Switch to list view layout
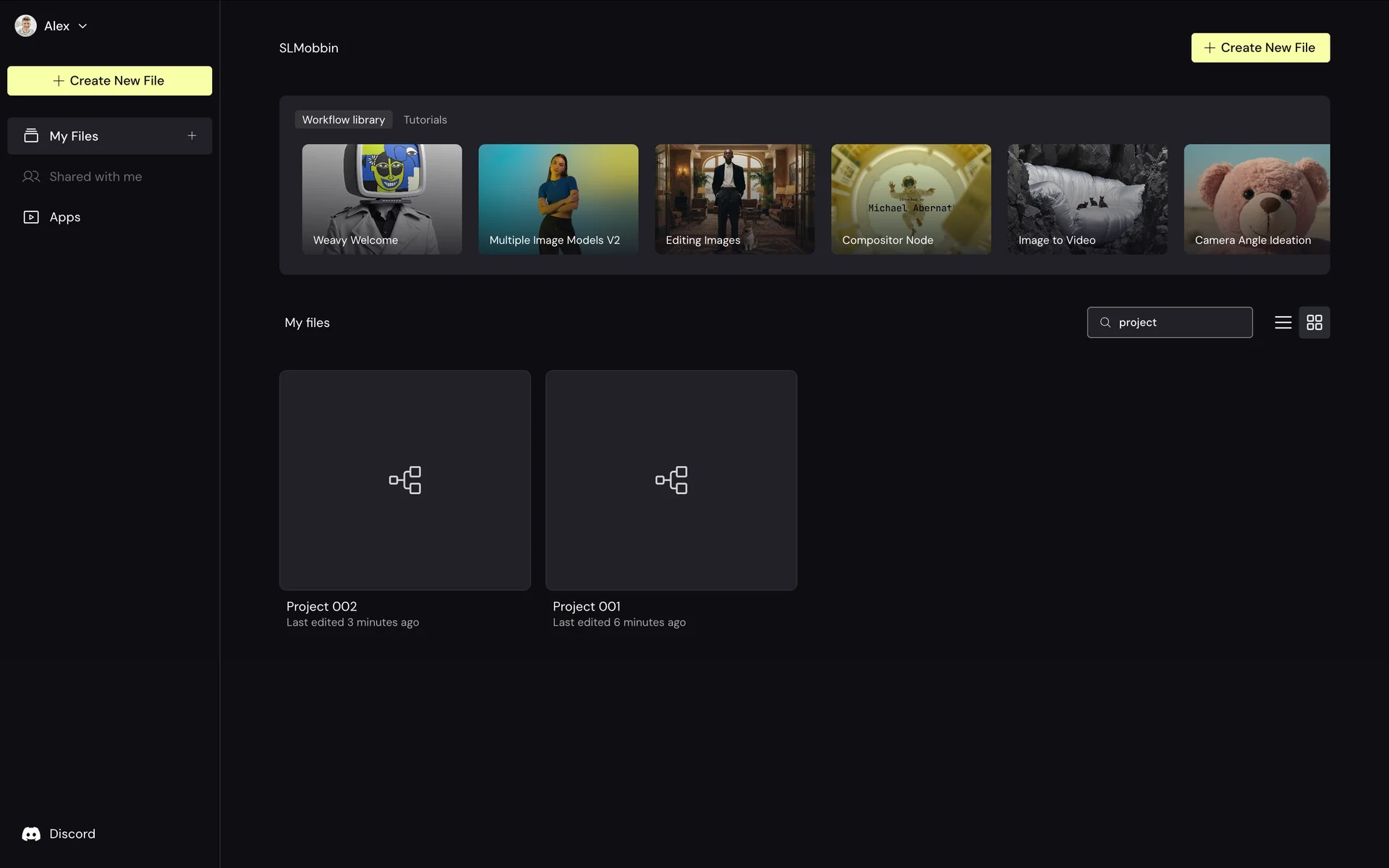Screen dimensions: 1389x868 [x=1283, y=323]
